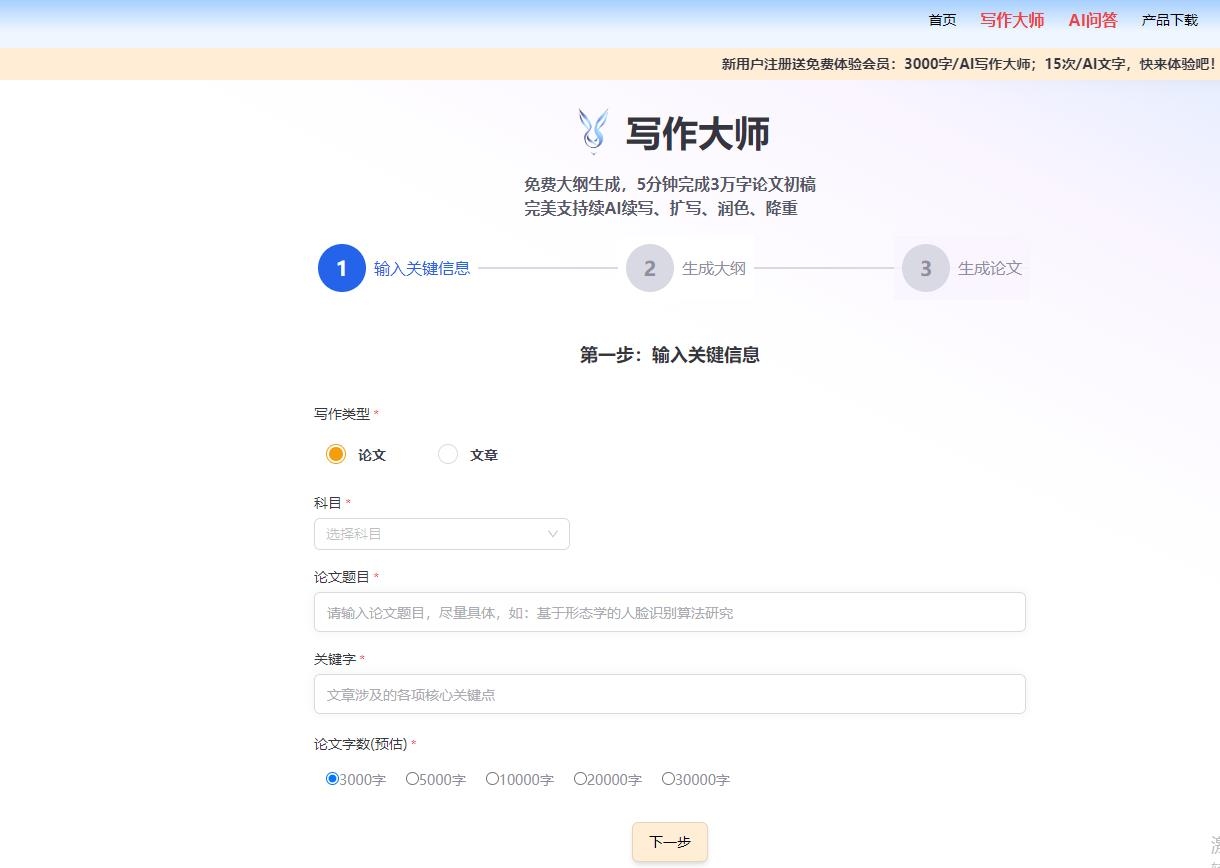The image size is (1220, 868).
Task: Click the step 2 circle icon
Action: pyautogui.click(x=650, y=268)
